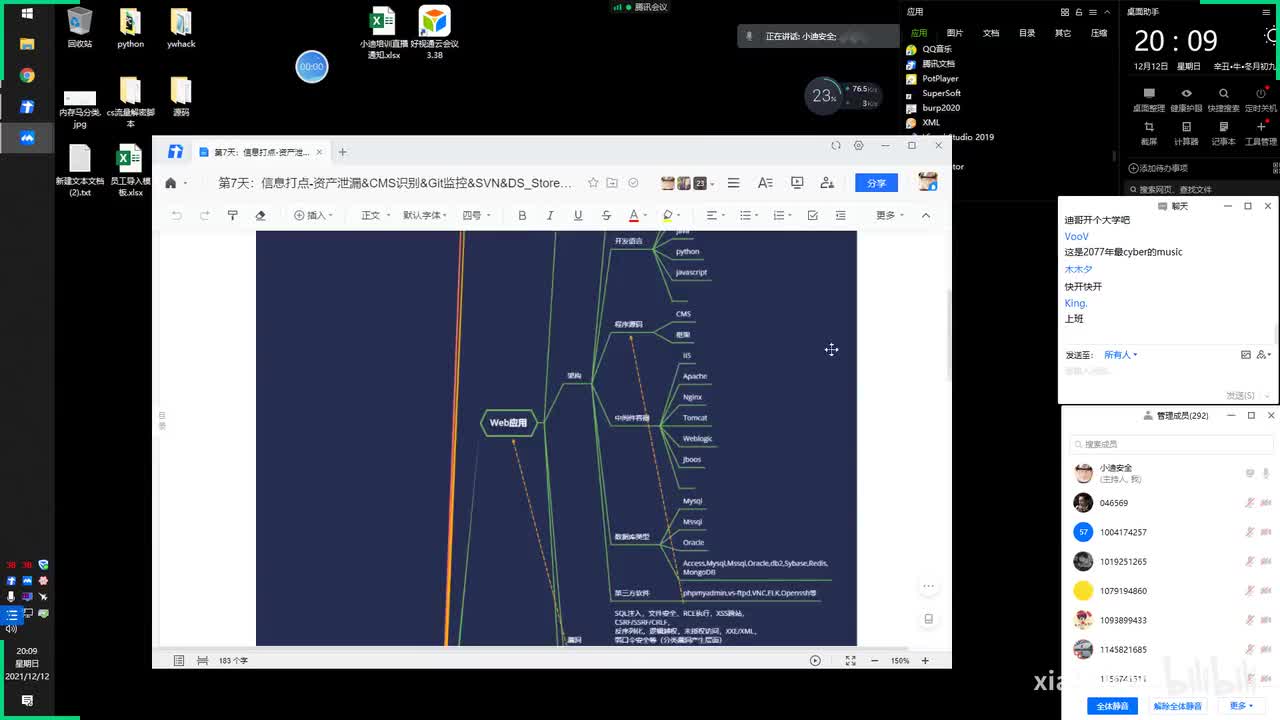Click the 健康护眼 eye protection icon
Viewport: 1280px width, 720px height.
(1186, 99)
